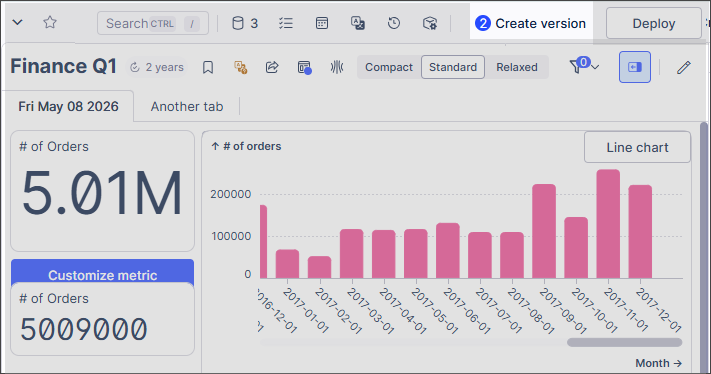Click the # of orders axis title
The image size is (711, 374).
246,146
